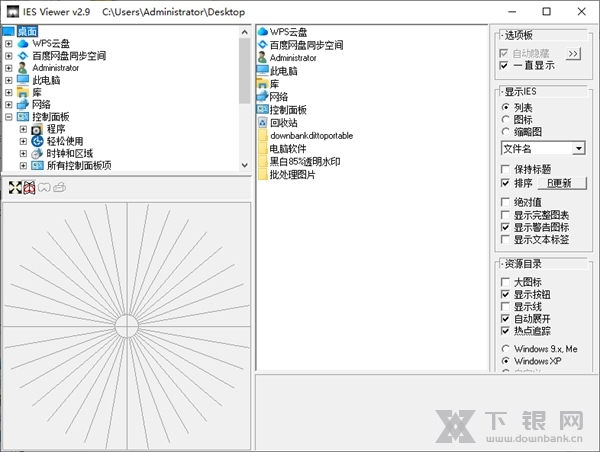600x452 pixels.
Task: Click the WPS云盘 icon in the file list
Action: pyautogui.click(x=262, y=31)
